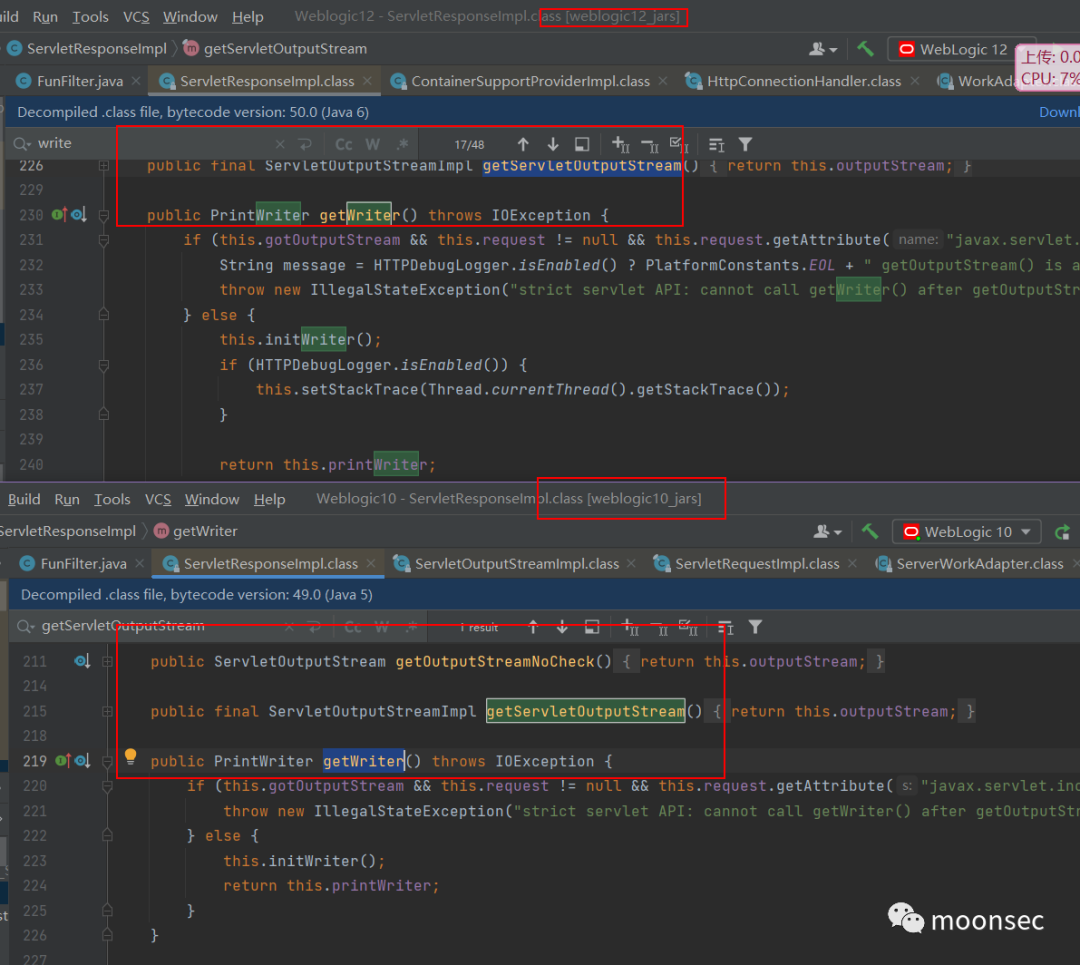The image size is (1080, 965).
Task: Click the yellow intention lightbulb at line 219
Action: coord(130,756)
